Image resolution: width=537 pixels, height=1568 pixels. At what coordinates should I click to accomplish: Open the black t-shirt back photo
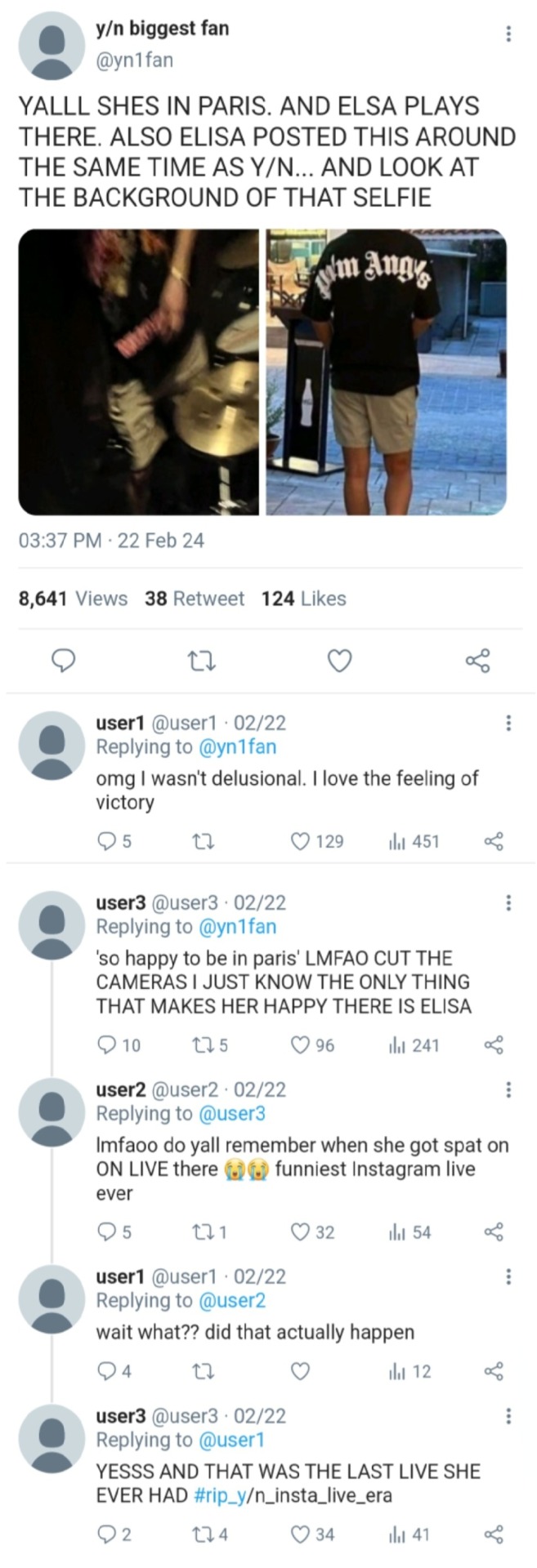click(x=386, y=372)
